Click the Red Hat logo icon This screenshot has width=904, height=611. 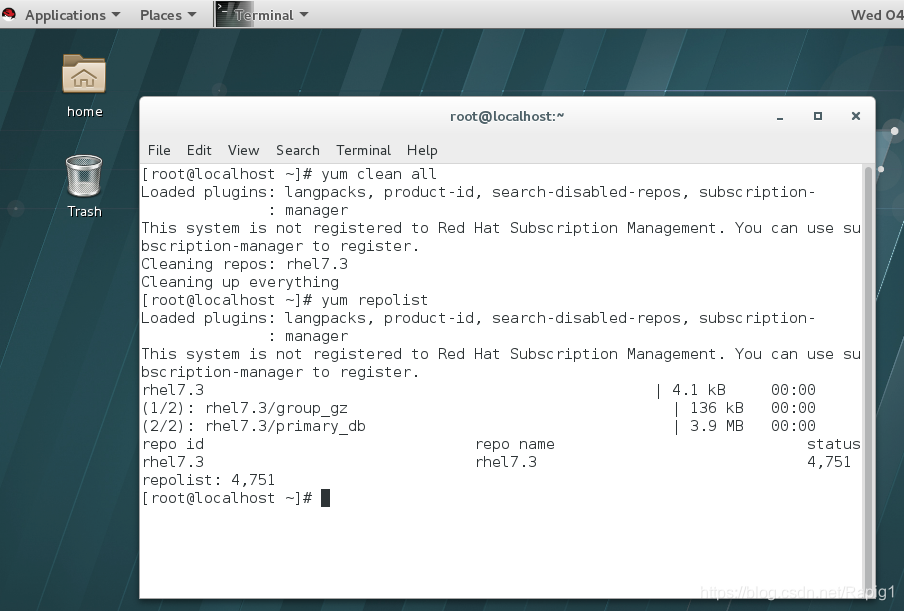[9, 14]
